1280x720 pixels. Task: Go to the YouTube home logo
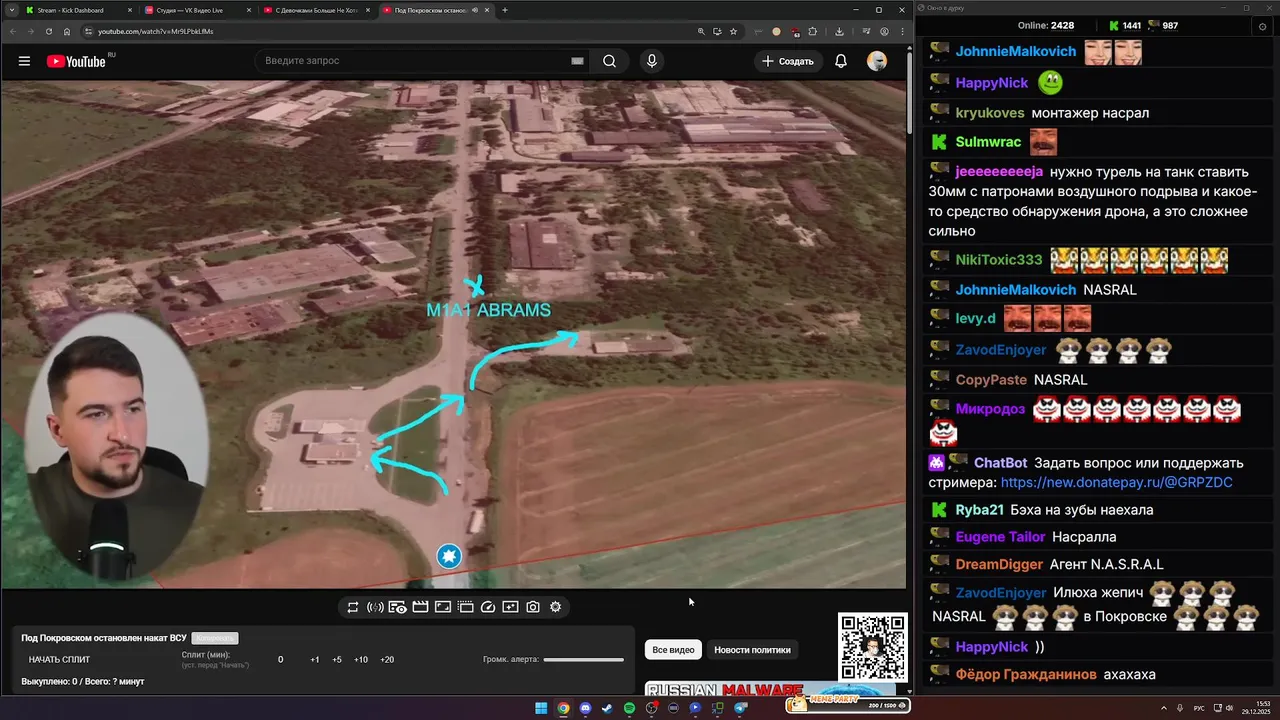click(x=76, y=61)
